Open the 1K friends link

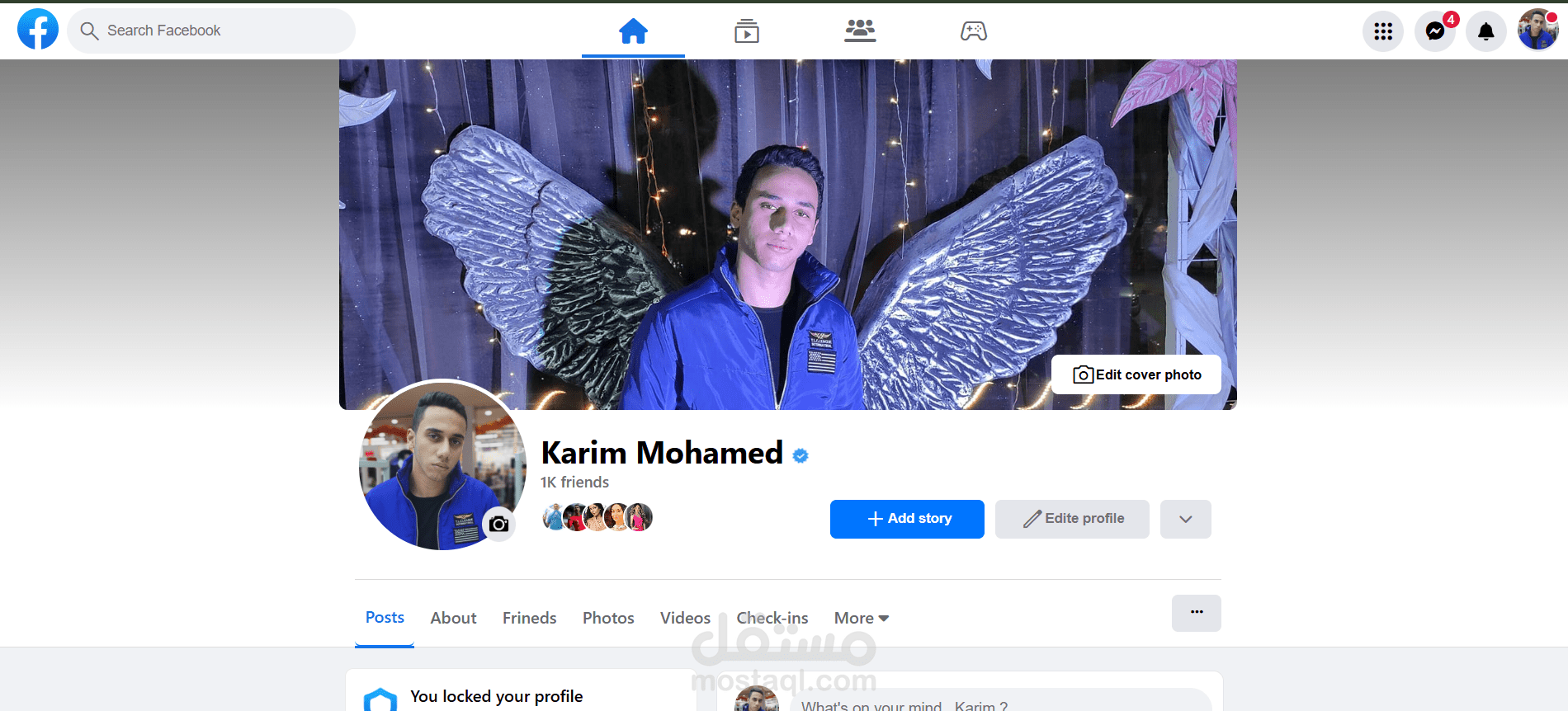point(574,483)
